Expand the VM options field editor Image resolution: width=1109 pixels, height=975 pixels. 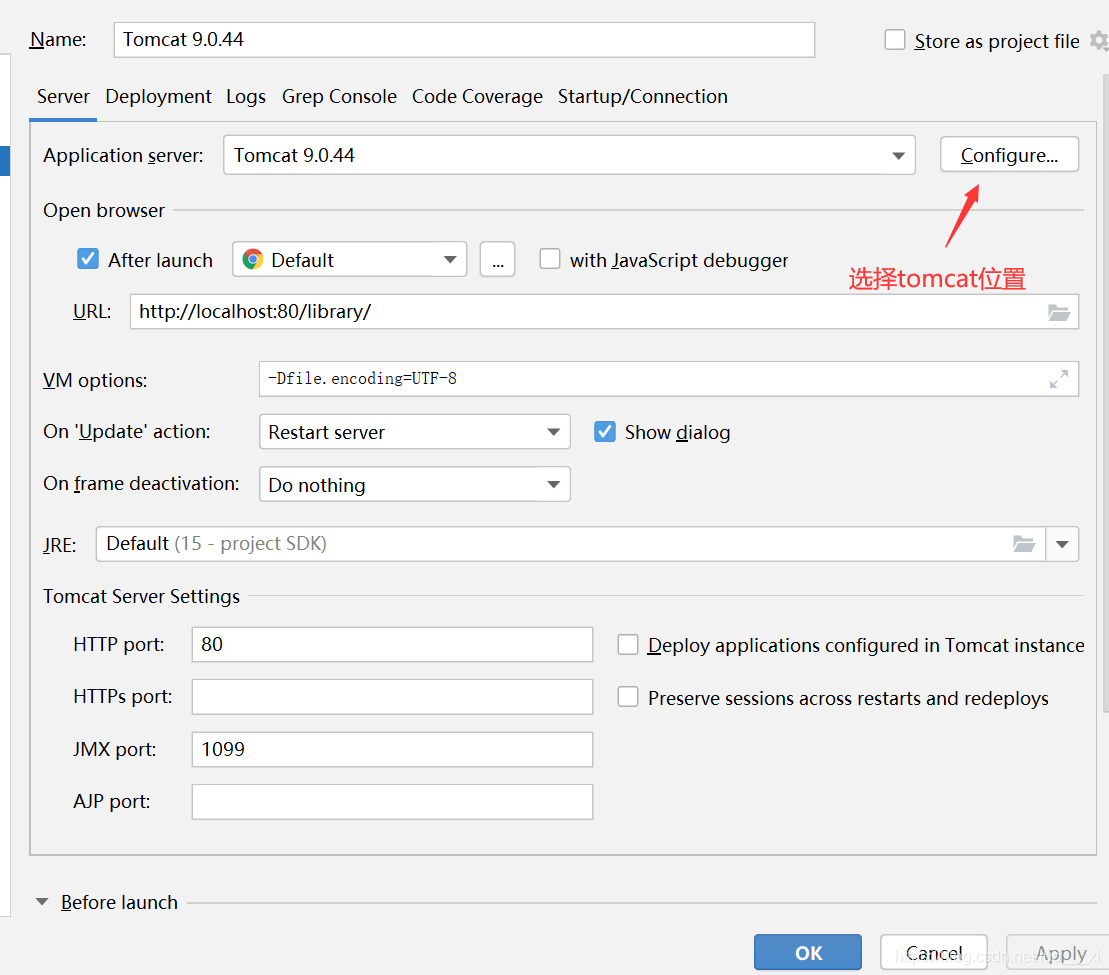(x=1058, y=380)
